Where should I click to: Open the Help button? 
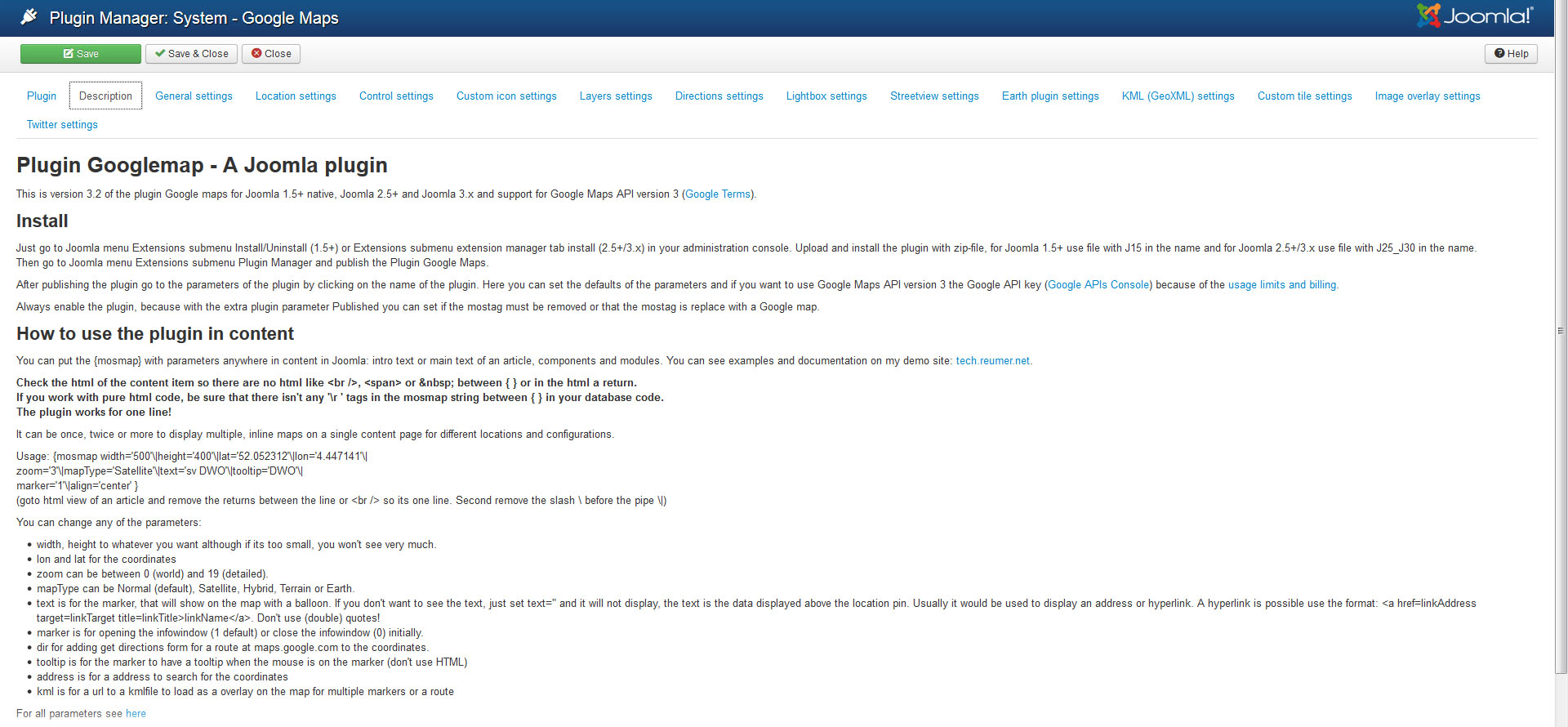click(x=1511, y=54)
